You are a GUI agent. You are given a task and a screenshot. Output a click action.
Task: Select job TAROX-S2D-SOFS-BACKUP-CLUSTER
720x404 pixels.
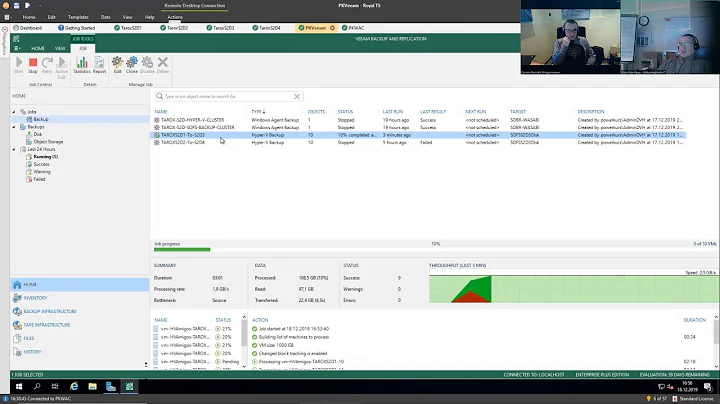click(418, 127)
